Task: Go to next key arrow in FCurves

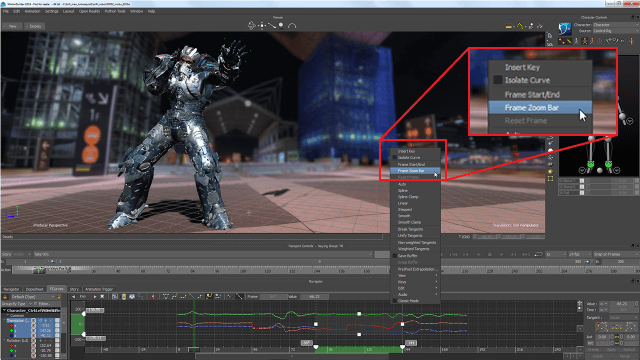Action: pos(95,297)
